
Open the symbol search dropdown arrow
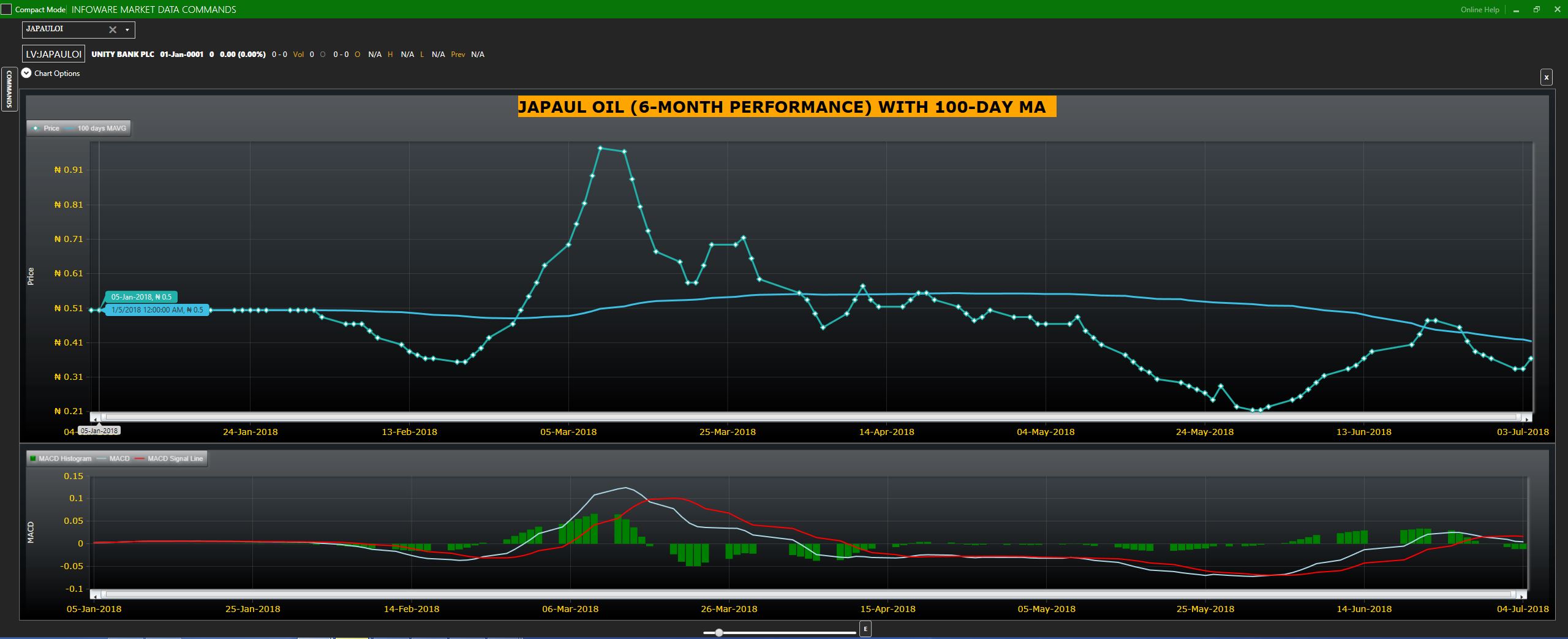(127, 29)
